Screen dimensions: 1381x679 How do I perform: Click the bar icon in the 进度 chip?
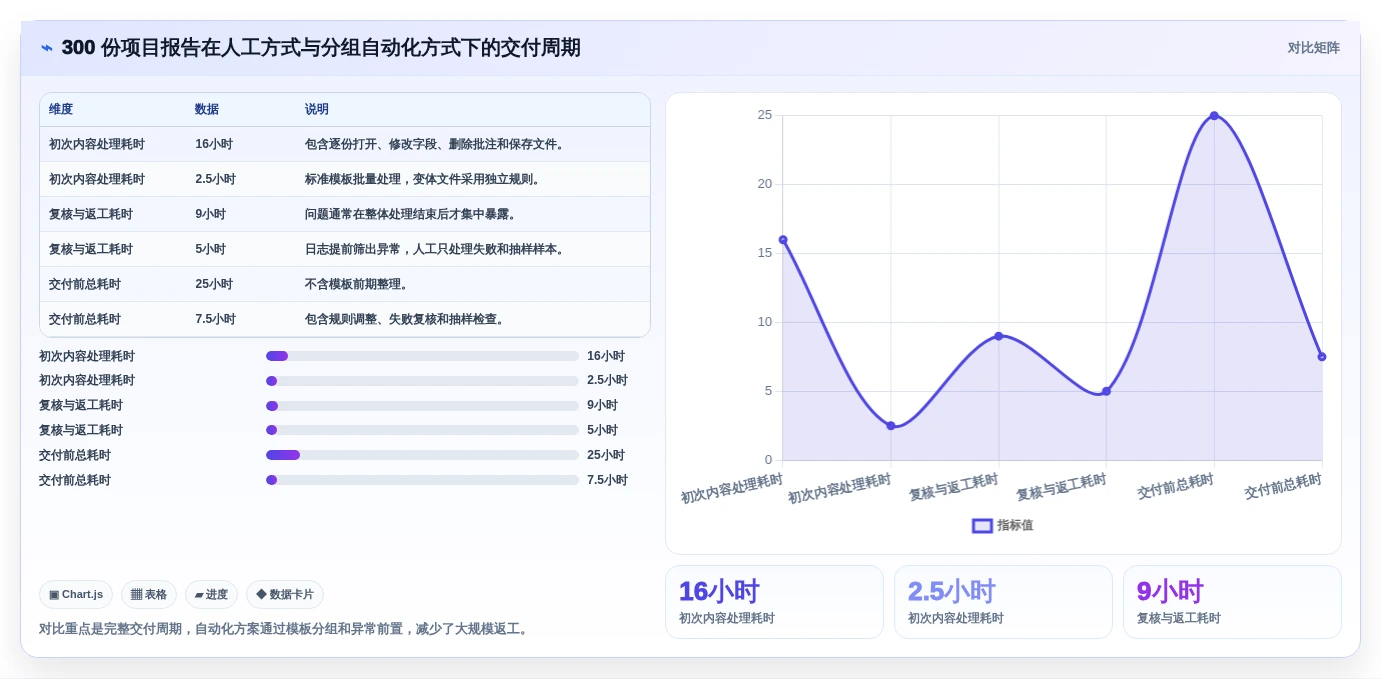[199, 595]
